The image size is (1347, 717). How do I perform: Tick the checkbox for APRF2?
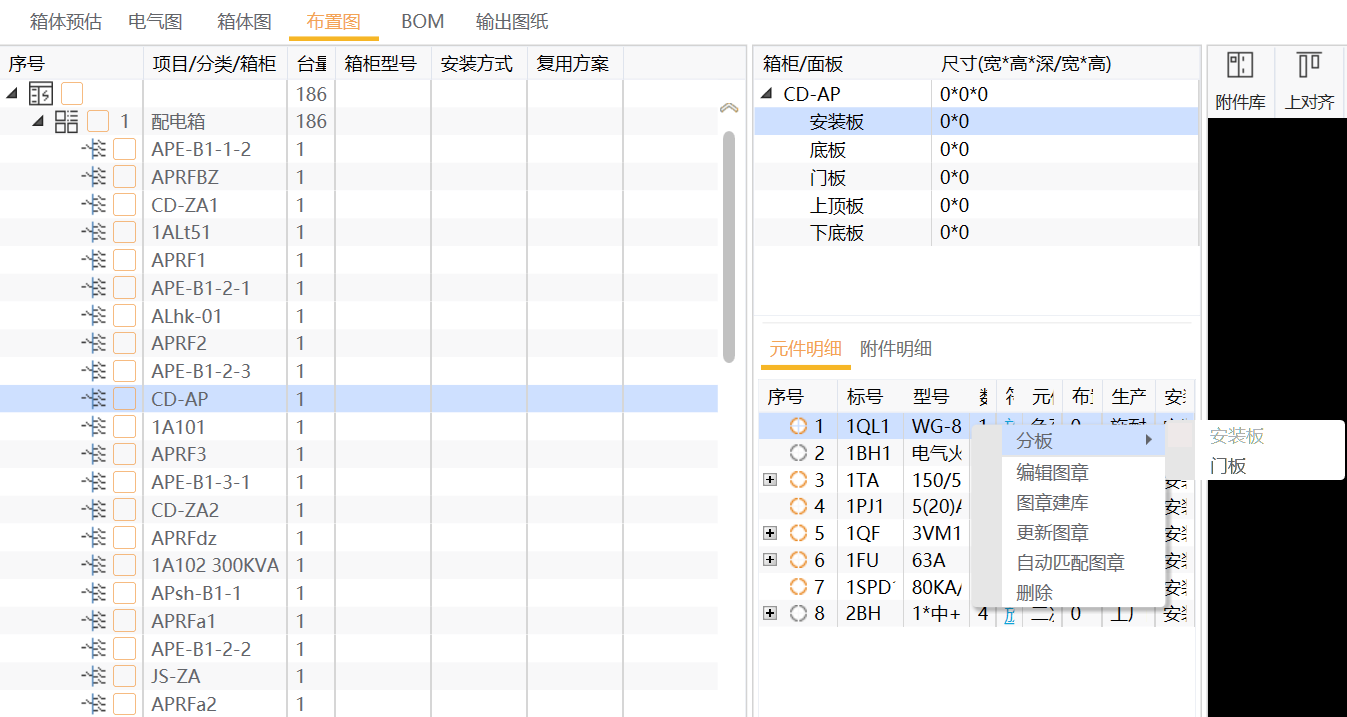click(x=124, y=343)
